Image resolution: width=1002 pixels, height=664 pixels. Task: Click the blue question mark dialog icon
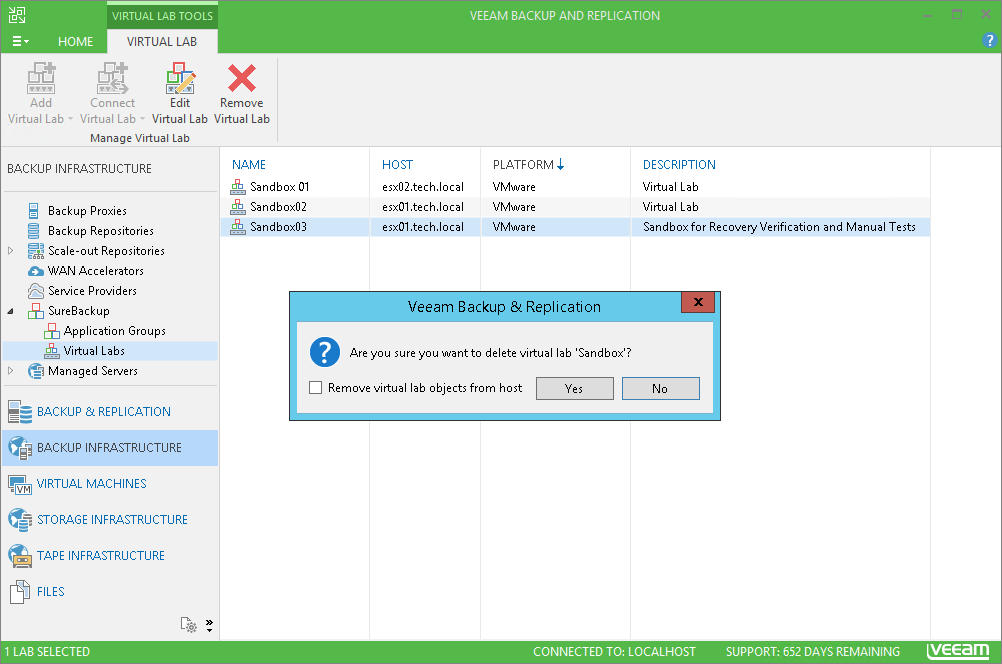coord(325,352)
